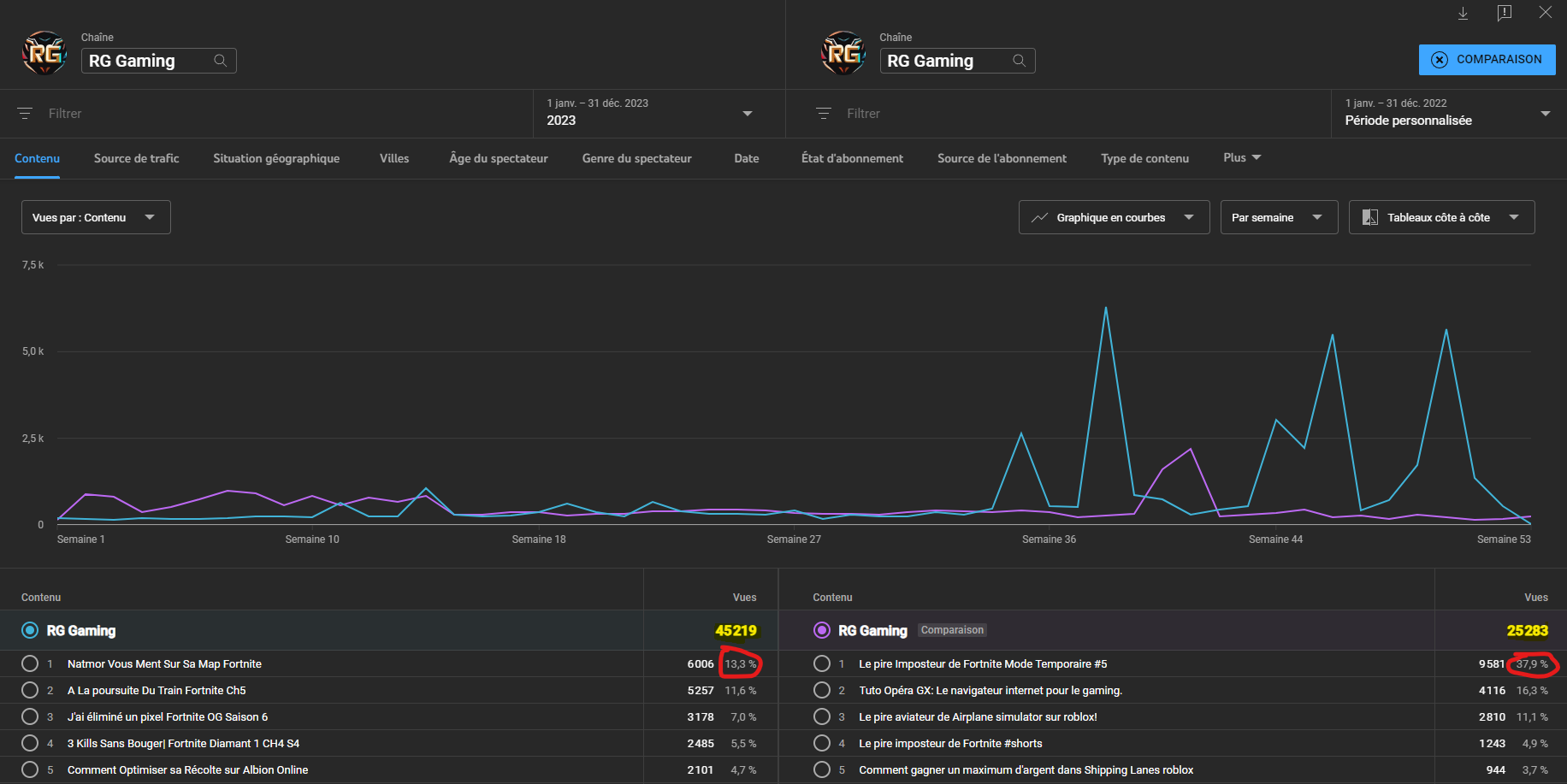The width and height of the screenshot is (1567, 784).
Task: Open the Période personnalisée date dropdown
Action: (1448, 113)
